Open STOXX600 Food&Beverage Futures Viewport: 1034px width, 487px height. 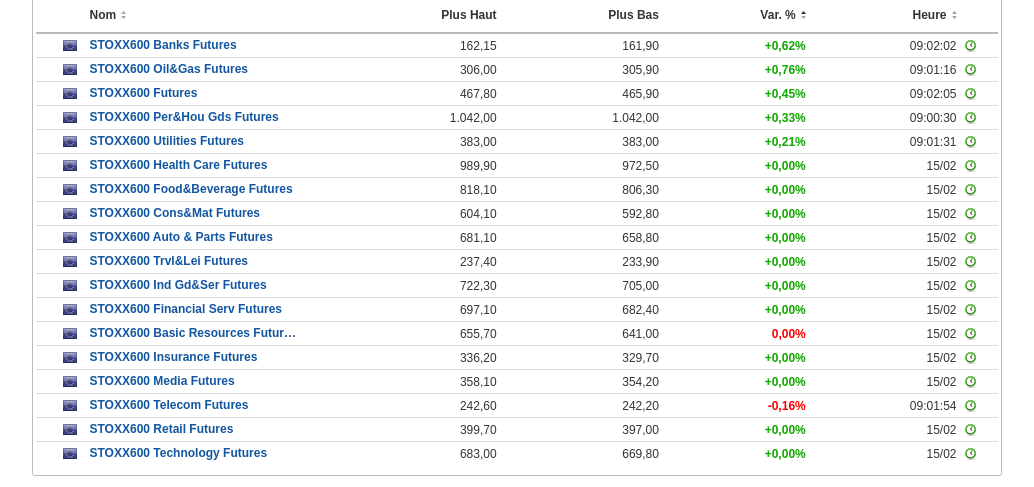191,189
